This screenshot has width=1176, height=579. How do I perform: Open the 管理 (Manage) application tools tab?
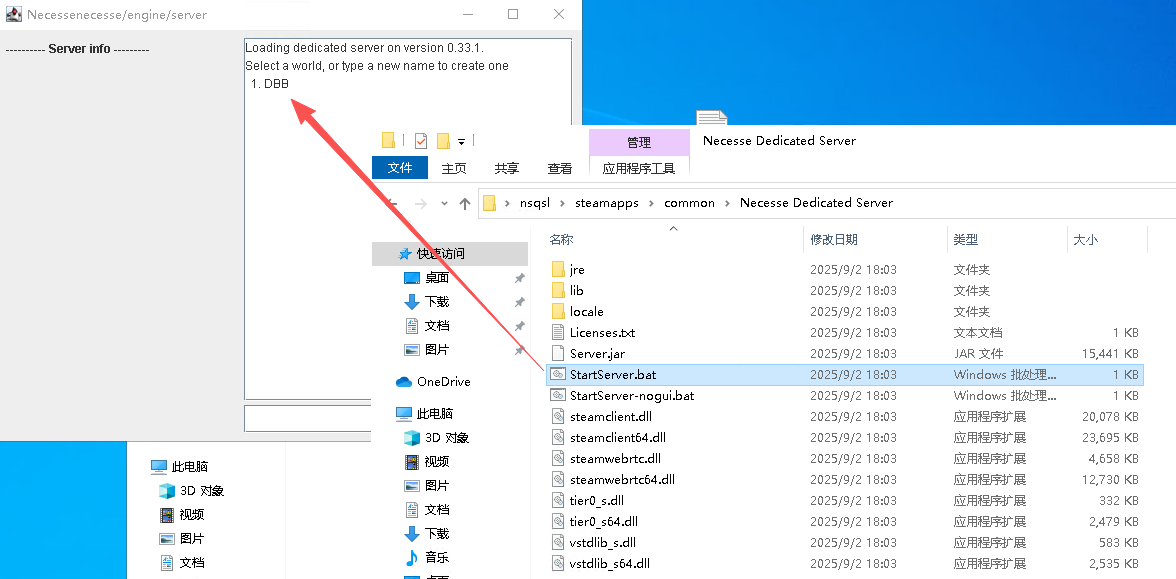[x=639, y=143]
